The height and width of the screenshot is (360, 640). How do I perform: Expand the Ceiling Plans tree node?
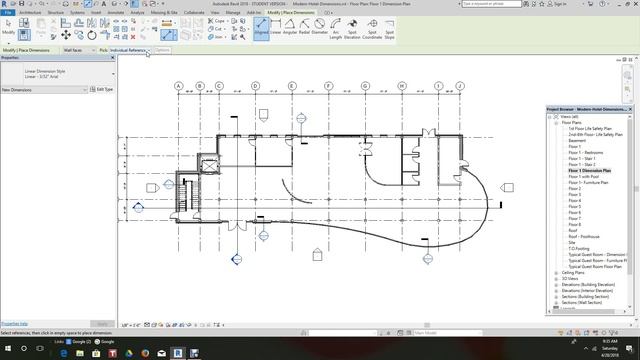coord(556,273)
